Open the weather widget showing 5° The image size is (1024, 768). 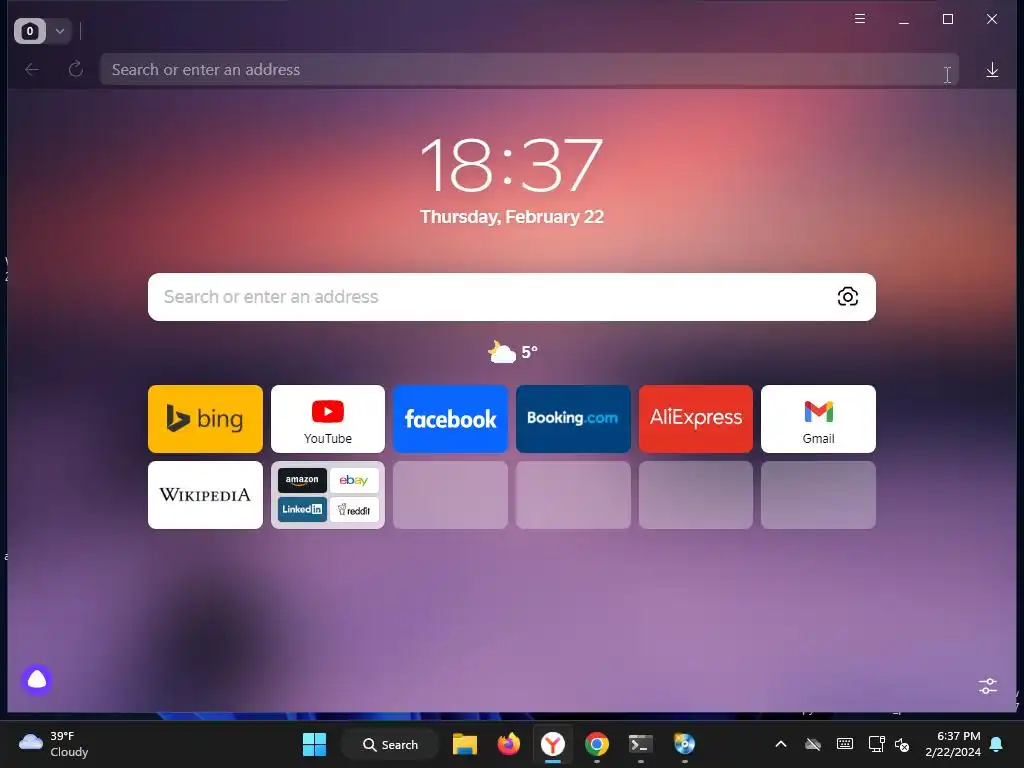pyautogui.click(x=512, y=352)
